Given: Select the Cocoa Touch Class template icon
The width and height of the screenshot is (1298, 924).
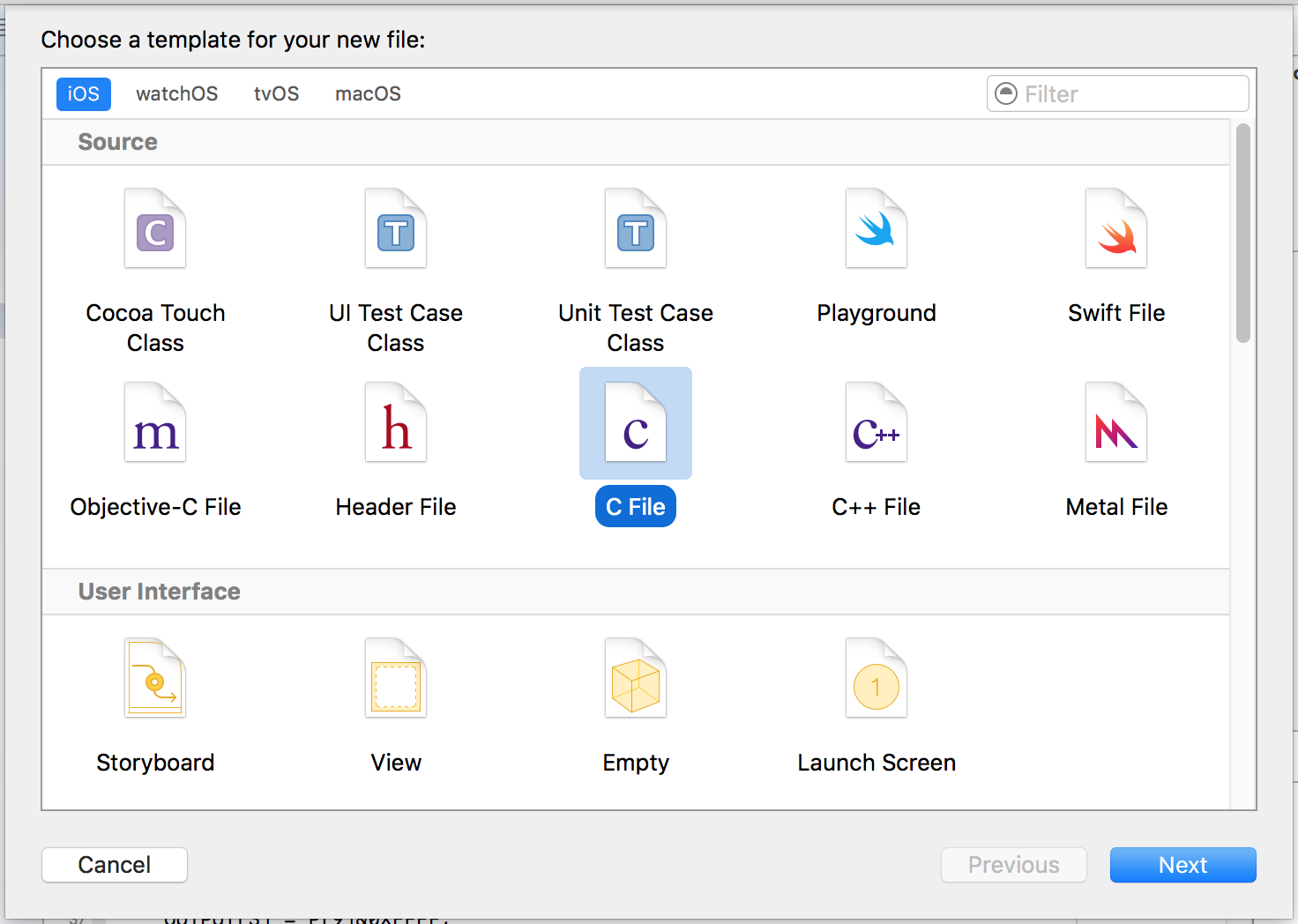Looking at the screenshot, I should 155,228.
